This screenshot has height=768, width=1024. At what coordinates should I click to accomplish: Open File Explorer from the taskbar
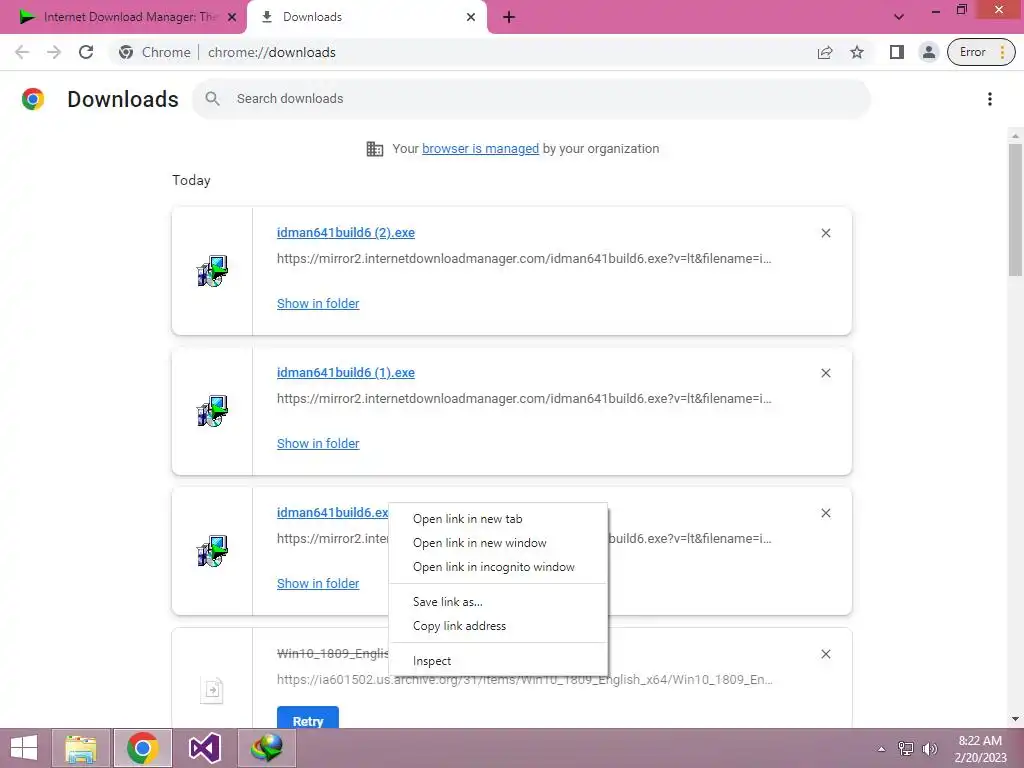(x=81, y=748)
